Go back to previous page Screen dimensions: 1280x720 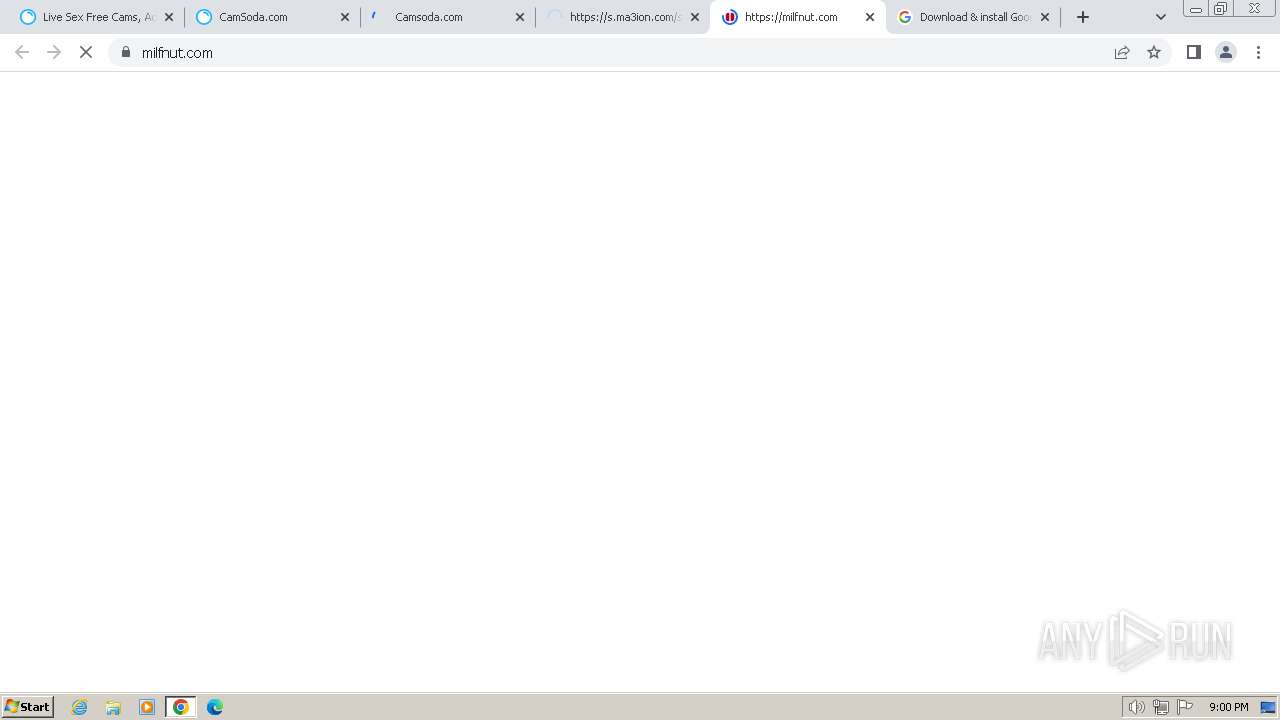point(22,52)
